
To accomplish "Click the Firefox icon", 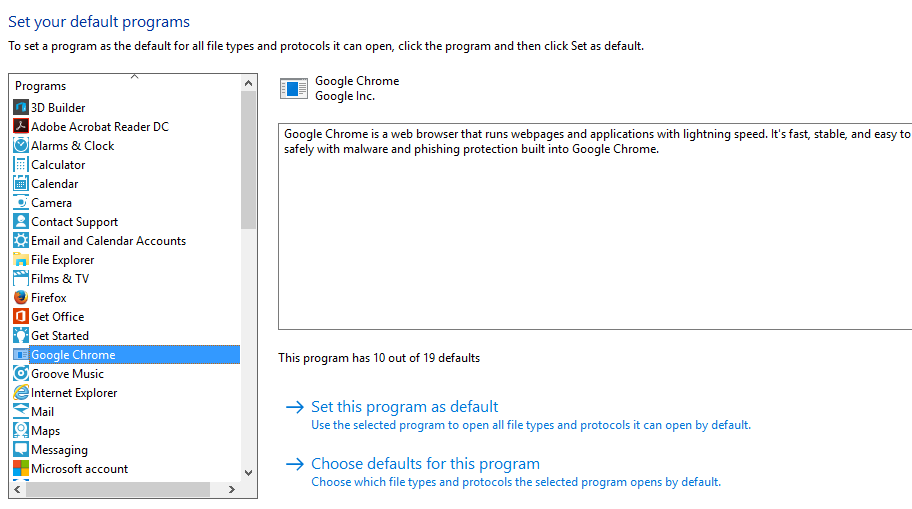I will point(21,298).
